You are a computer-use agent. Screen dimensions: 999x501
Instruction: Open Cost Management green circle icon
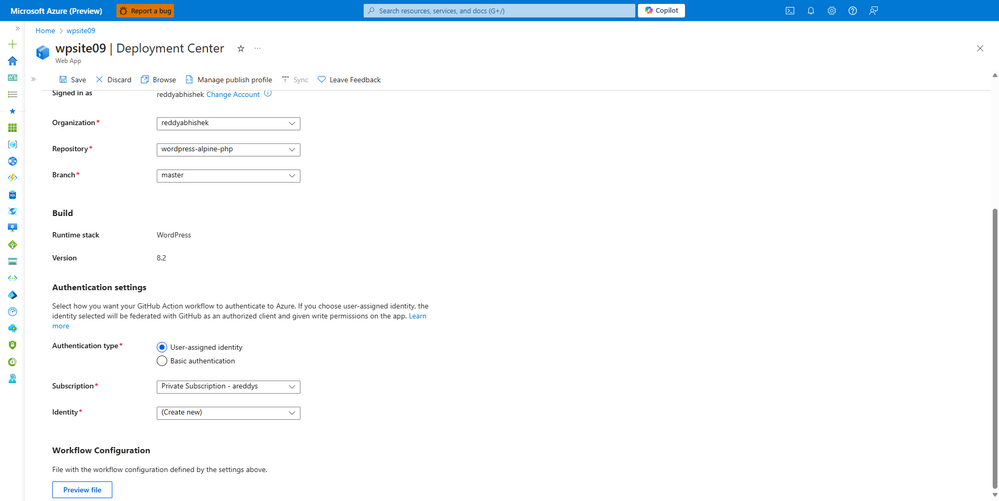coord(12,362)
